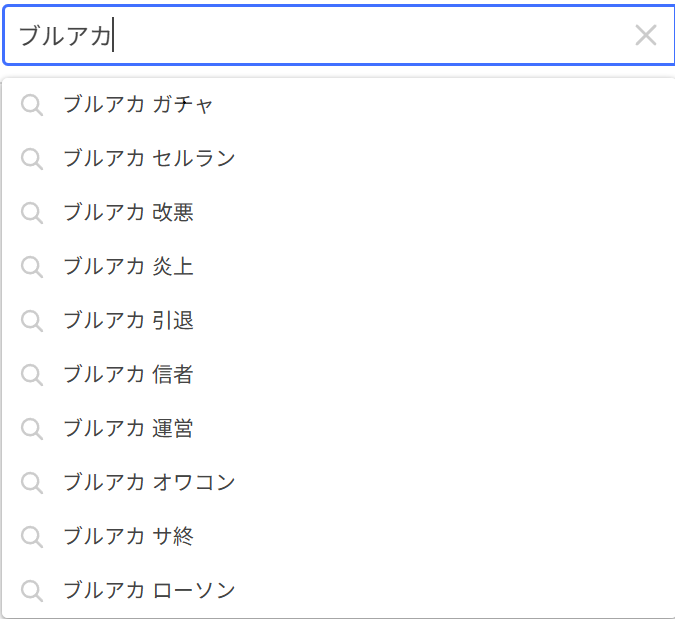The height and width of the screenshot is (619, 675).
Task: Select the suggestion ブルアカ サ終
Action: [338, 537]
